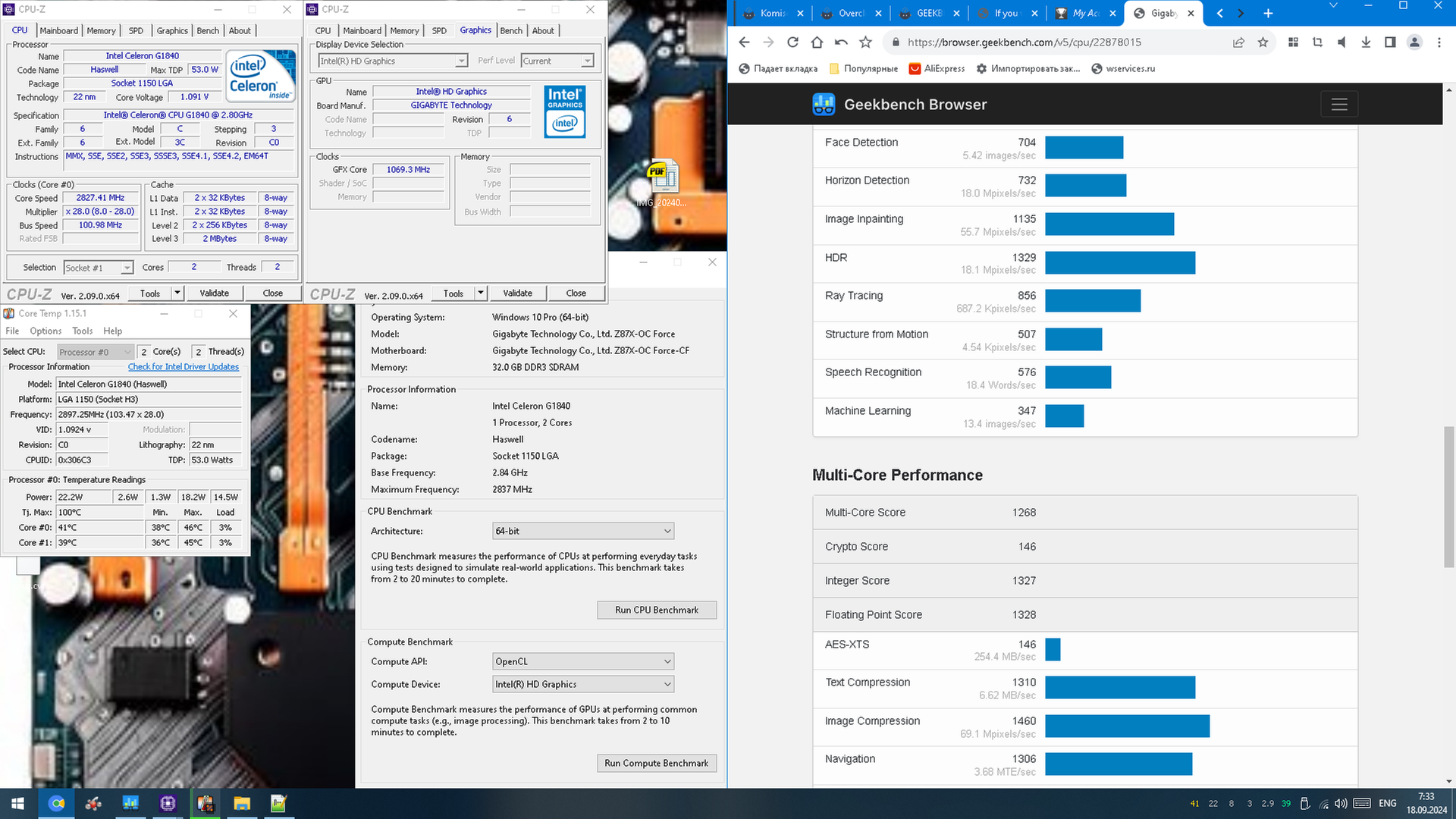Image resolution: width=1456 pixels, height=819 pixels.
Task: Click the browser back arrow
Action: [744, 42]
